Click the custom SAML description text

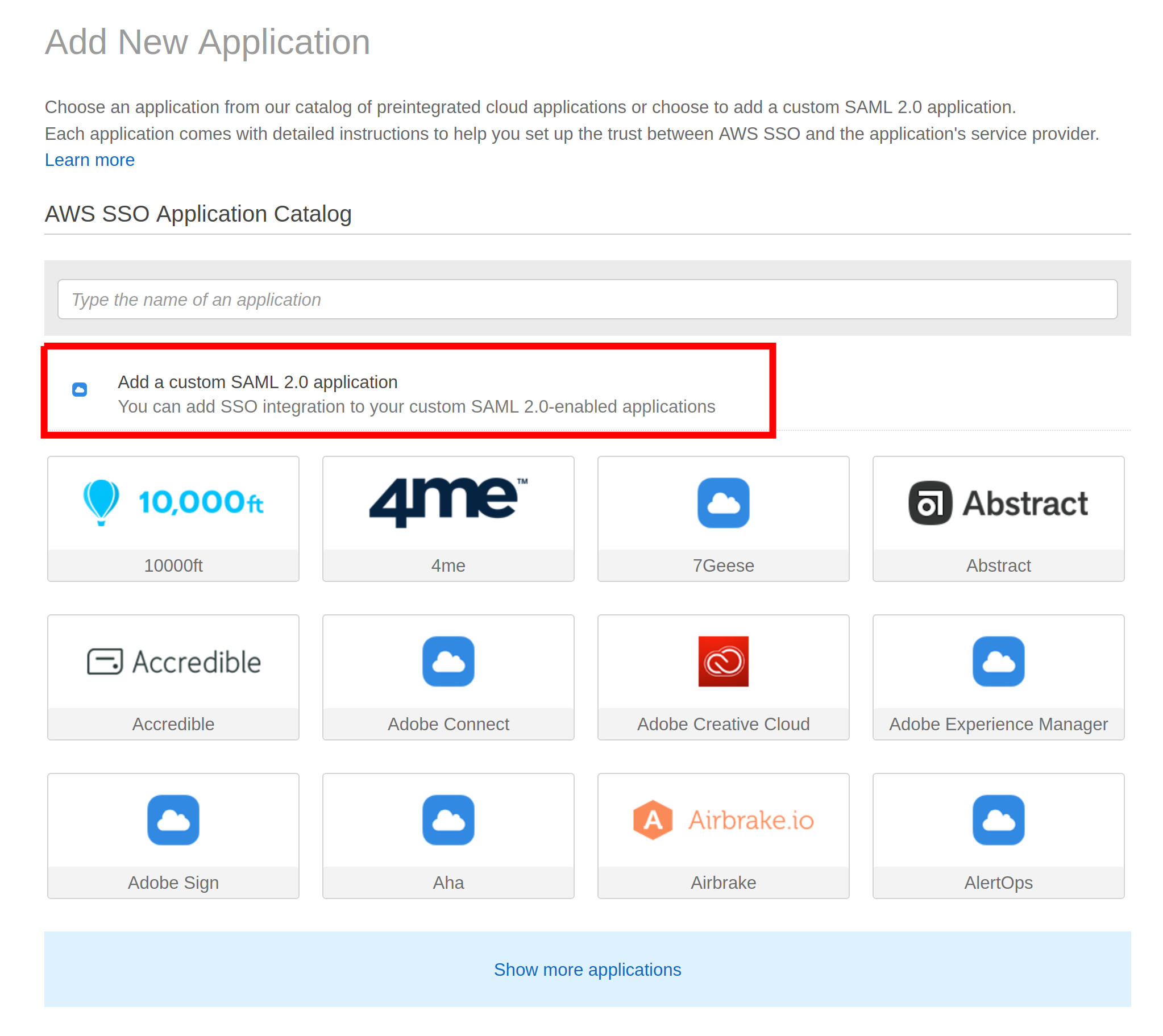pyautogui.click(x=416, y=406)
